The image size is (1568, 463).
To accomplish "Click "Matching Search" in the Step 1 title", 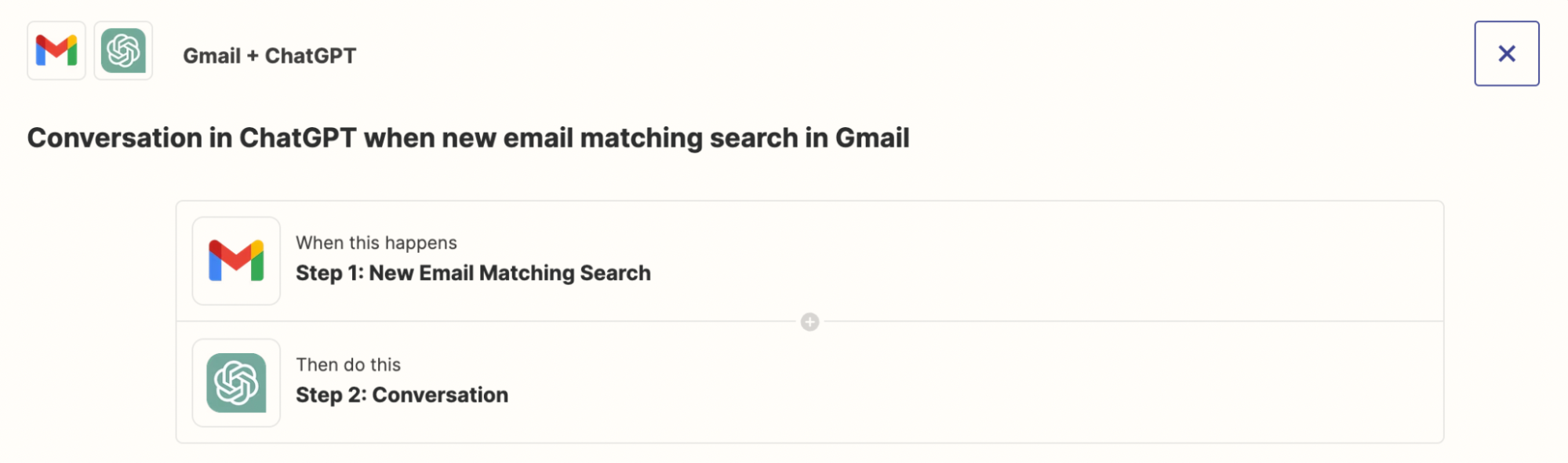I will 565,273.
